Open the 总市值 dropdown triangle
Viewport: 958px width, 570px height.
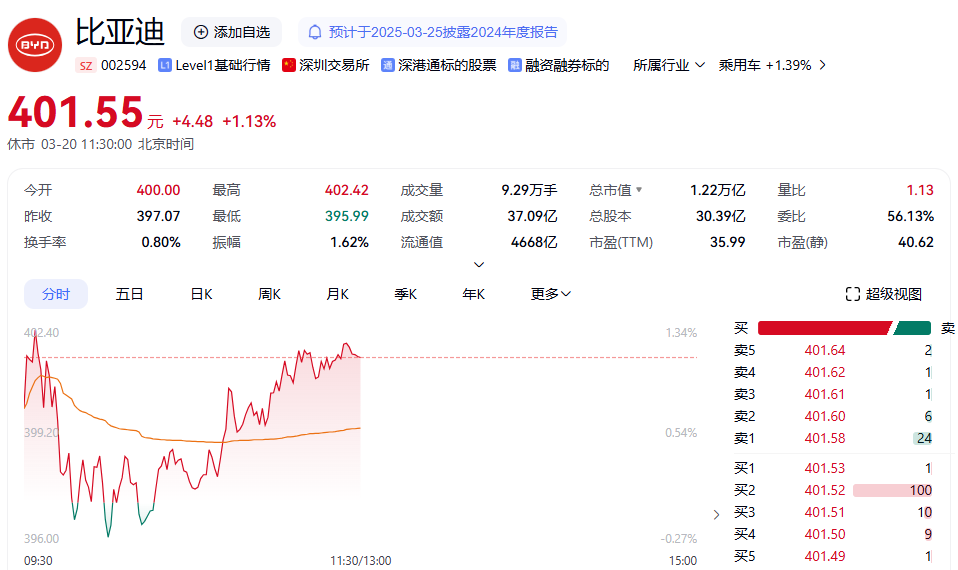pyautogui.click(x=639, y=190)
